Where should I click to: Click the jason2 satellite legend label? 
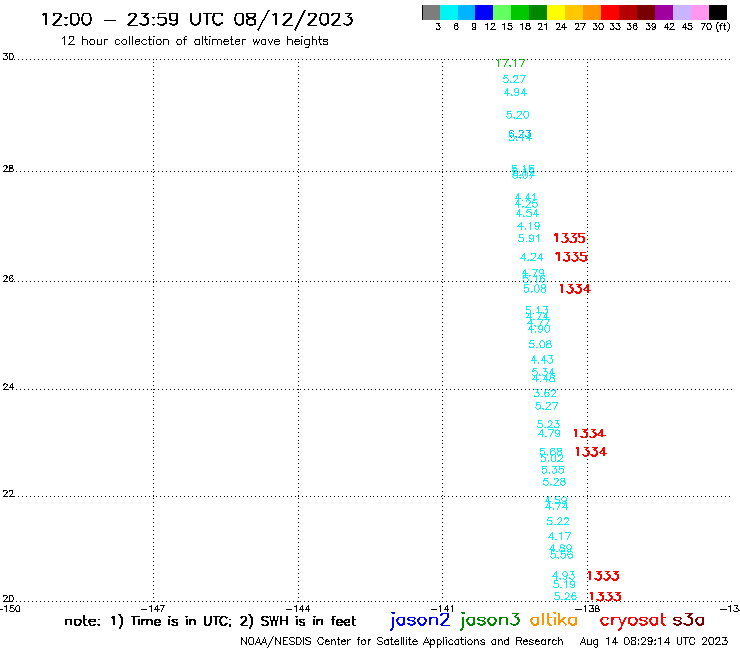[x=420, y=620]
